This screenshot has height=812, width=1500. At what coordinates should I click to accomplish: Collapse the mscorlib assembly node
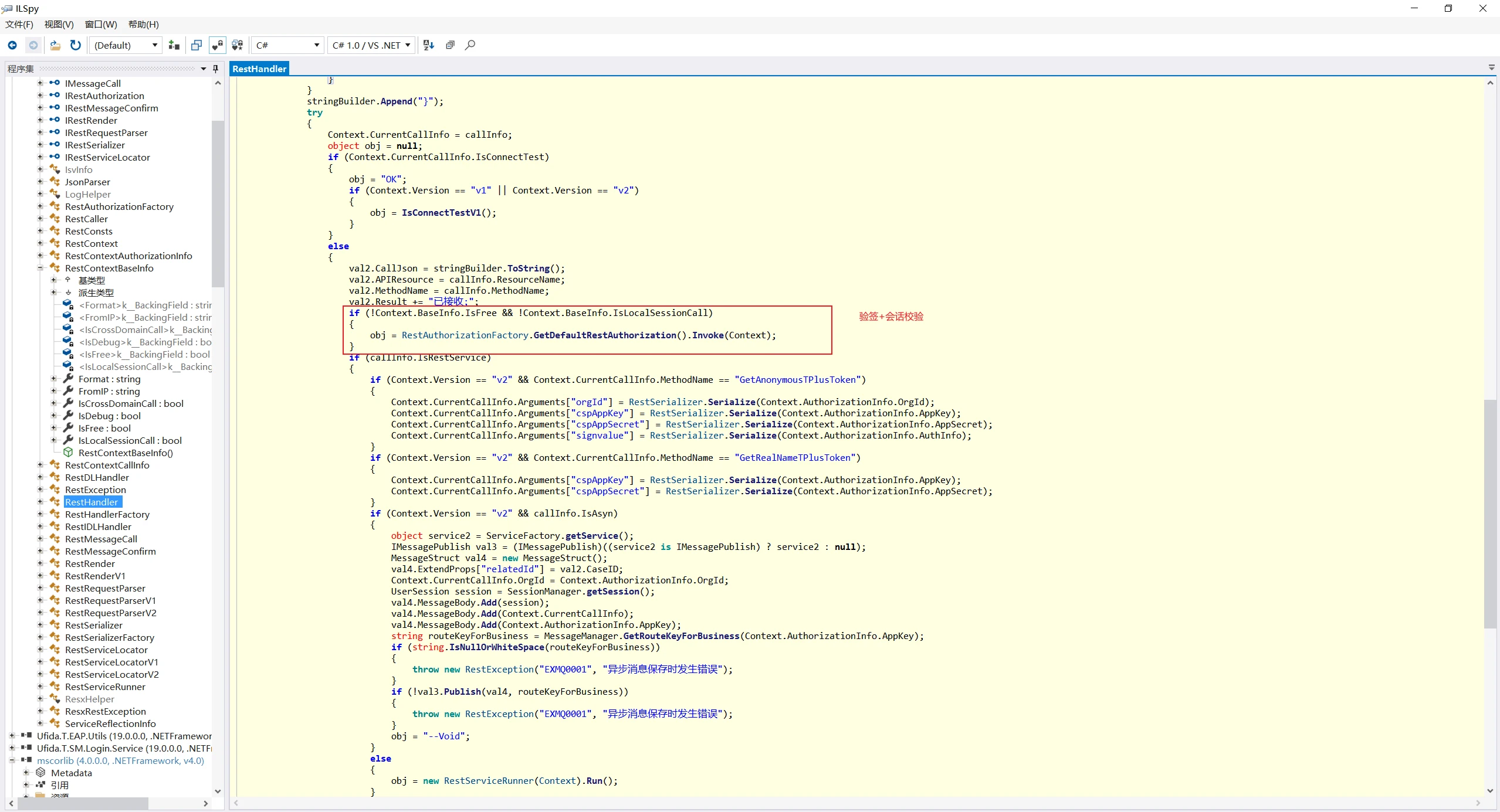point(12,760)
